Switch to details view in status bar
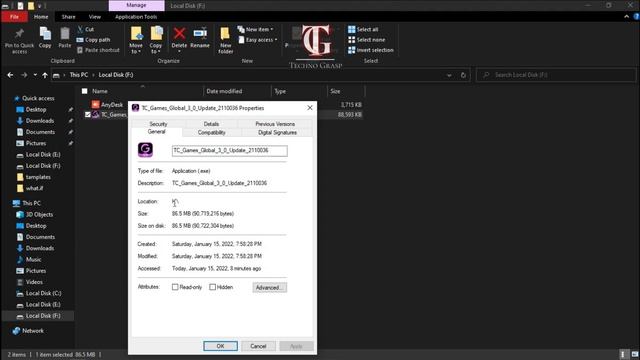This screenshot has width=640, height=360. (x=622, y=354)
